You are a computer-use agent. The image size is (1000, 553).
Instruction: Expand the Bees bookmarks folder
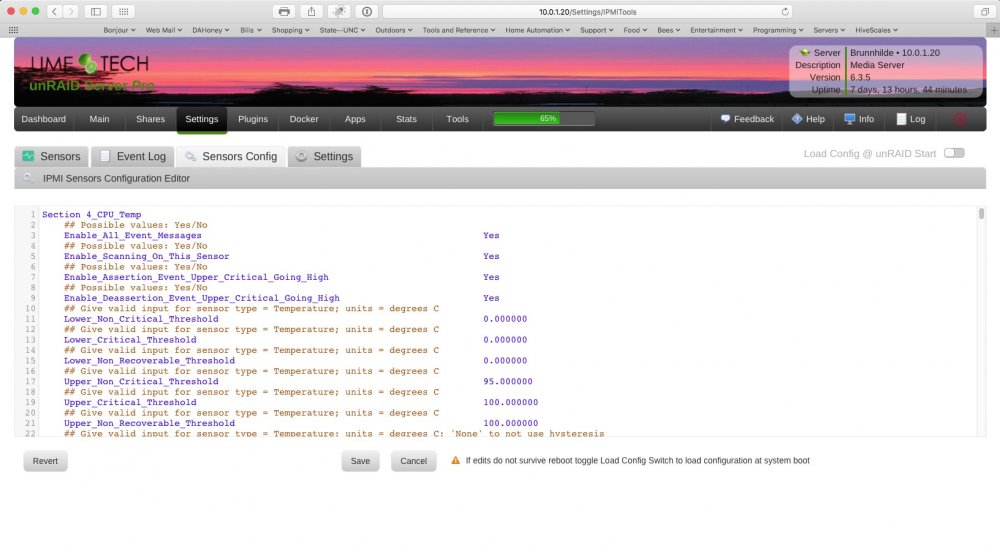pos(668,30)
